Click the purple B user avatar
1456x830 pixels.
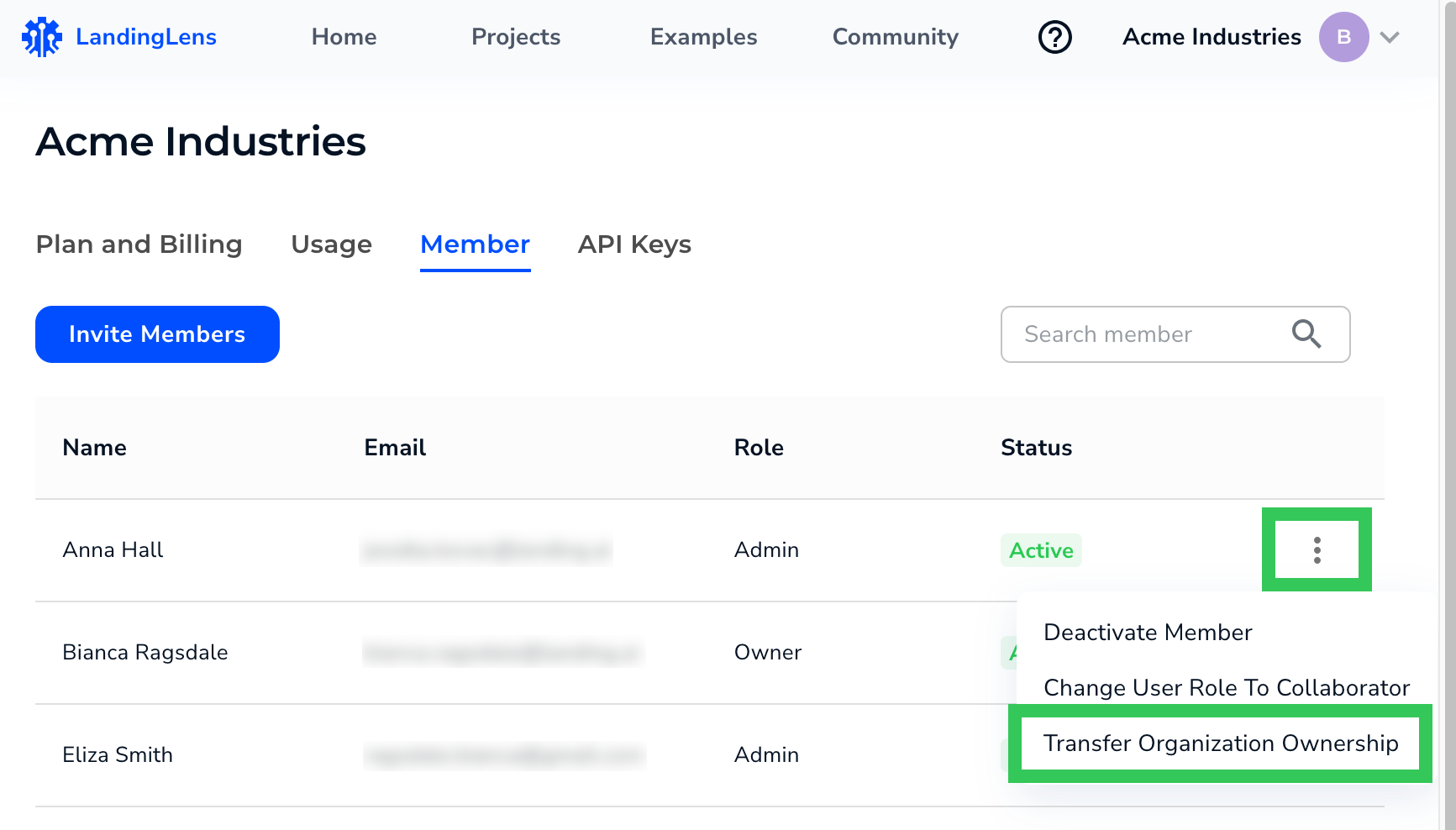click(x=1343, y=37)
